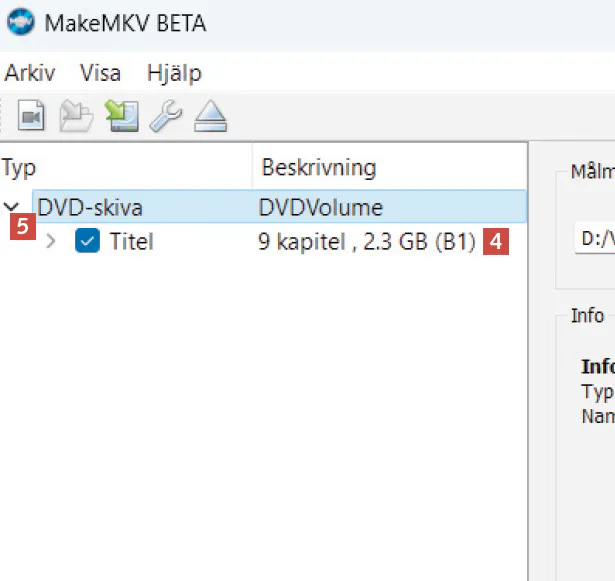Click the DVDVolume description text

[320, 208]
